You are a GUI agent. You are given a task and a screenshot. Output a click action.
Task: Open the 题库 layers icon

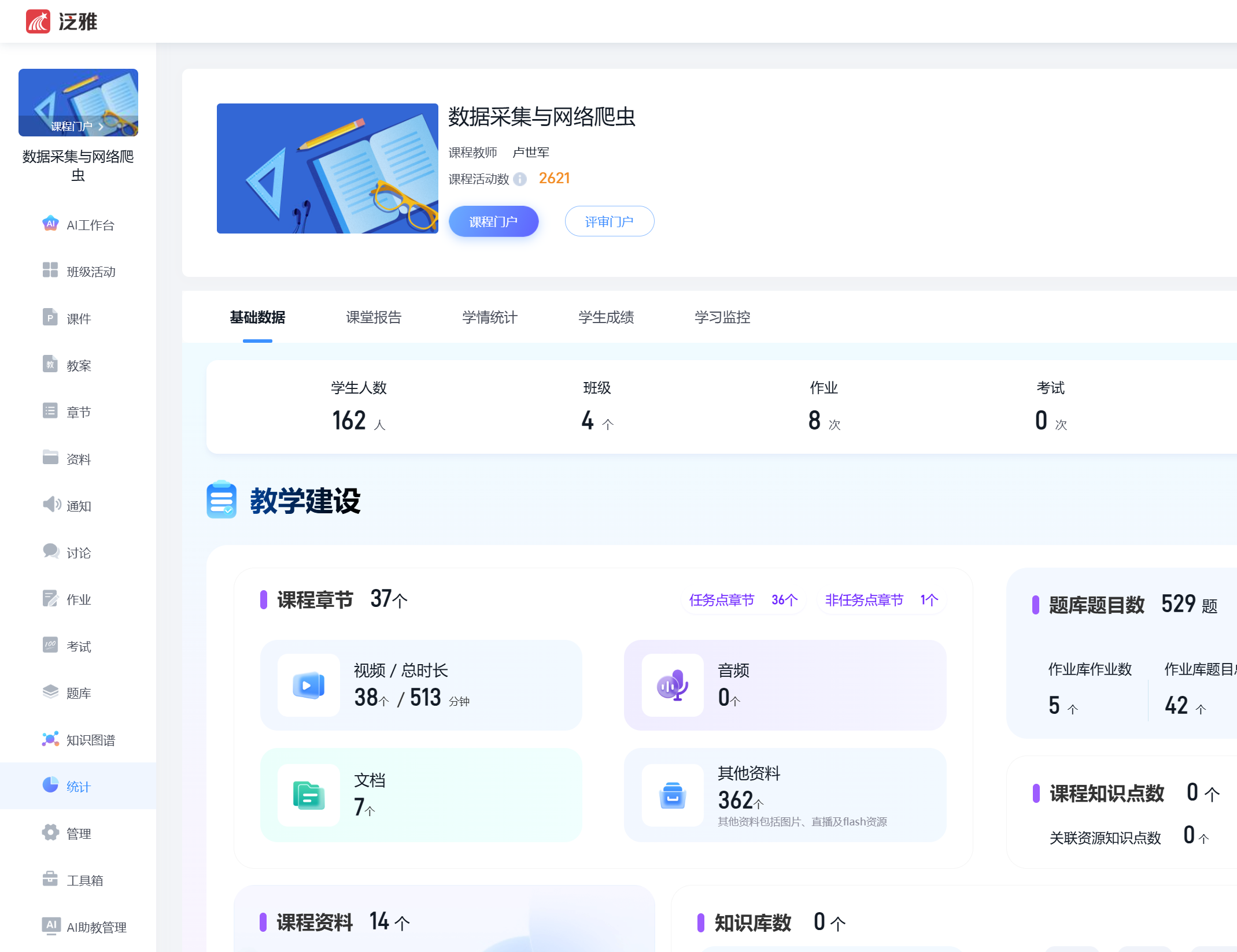tap(50, 692)
